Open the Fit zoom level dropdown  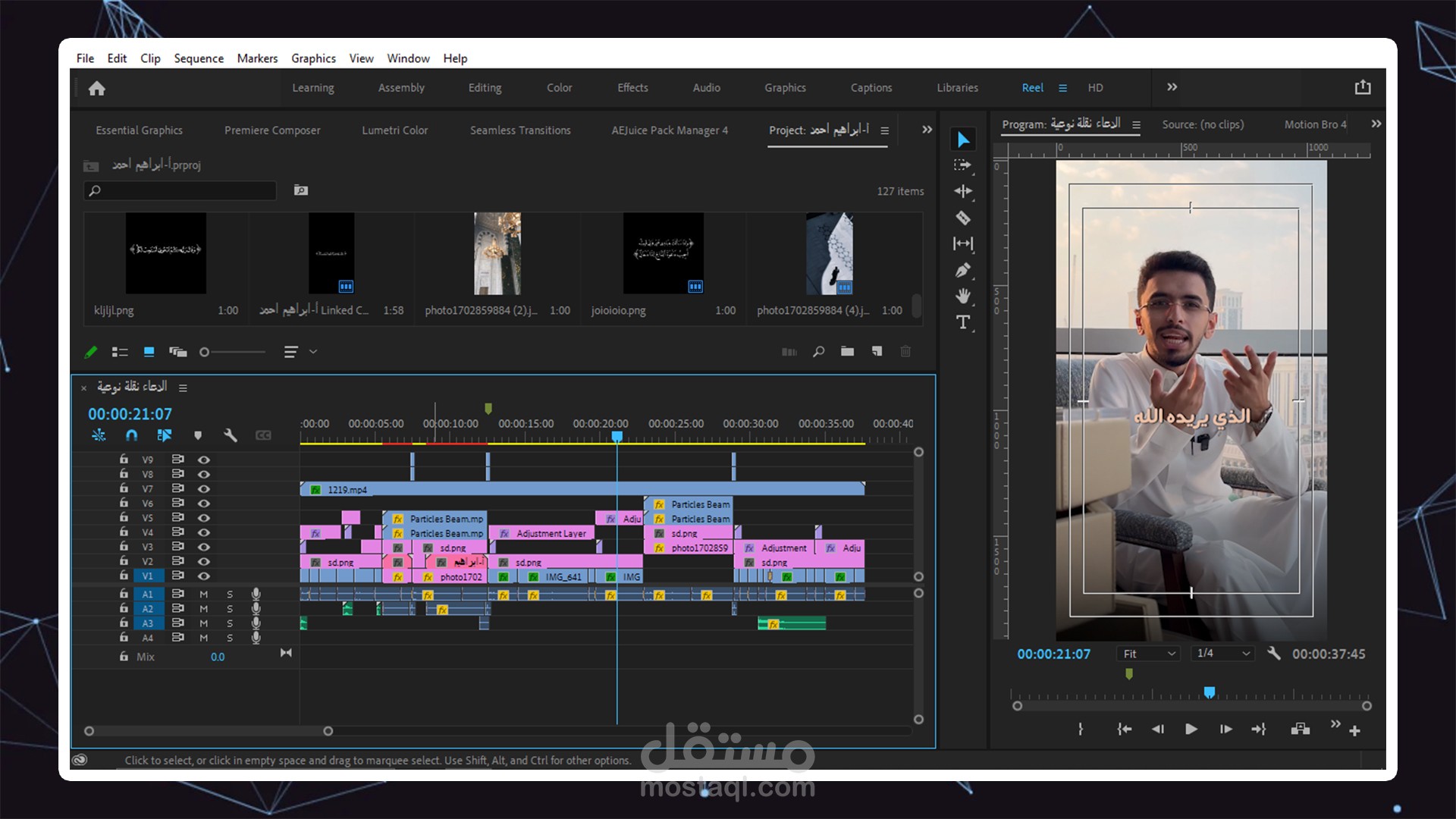1148,654
